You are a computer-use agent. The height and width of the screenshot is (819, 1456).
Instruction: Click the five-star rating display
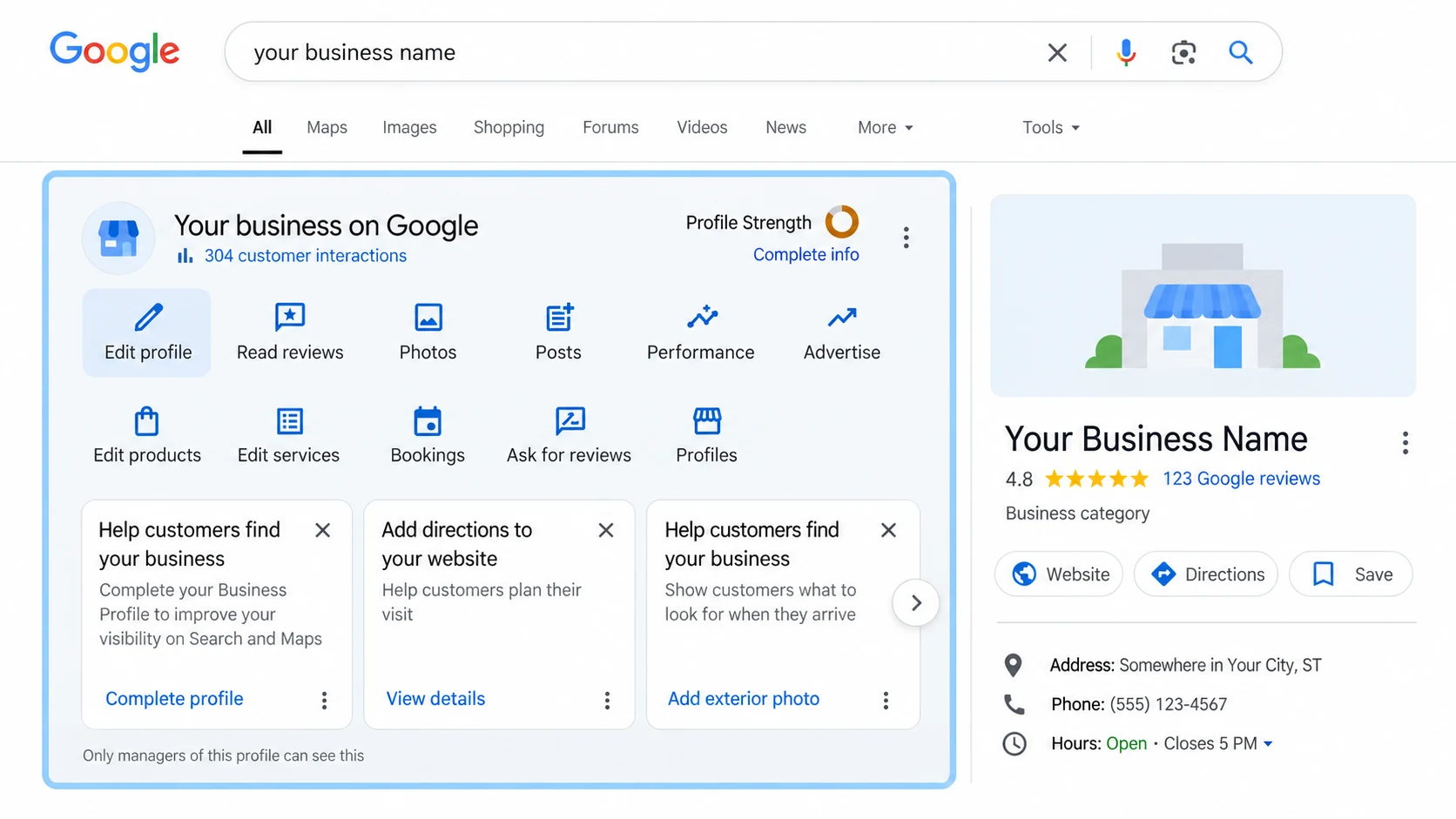pos(1096,479)
